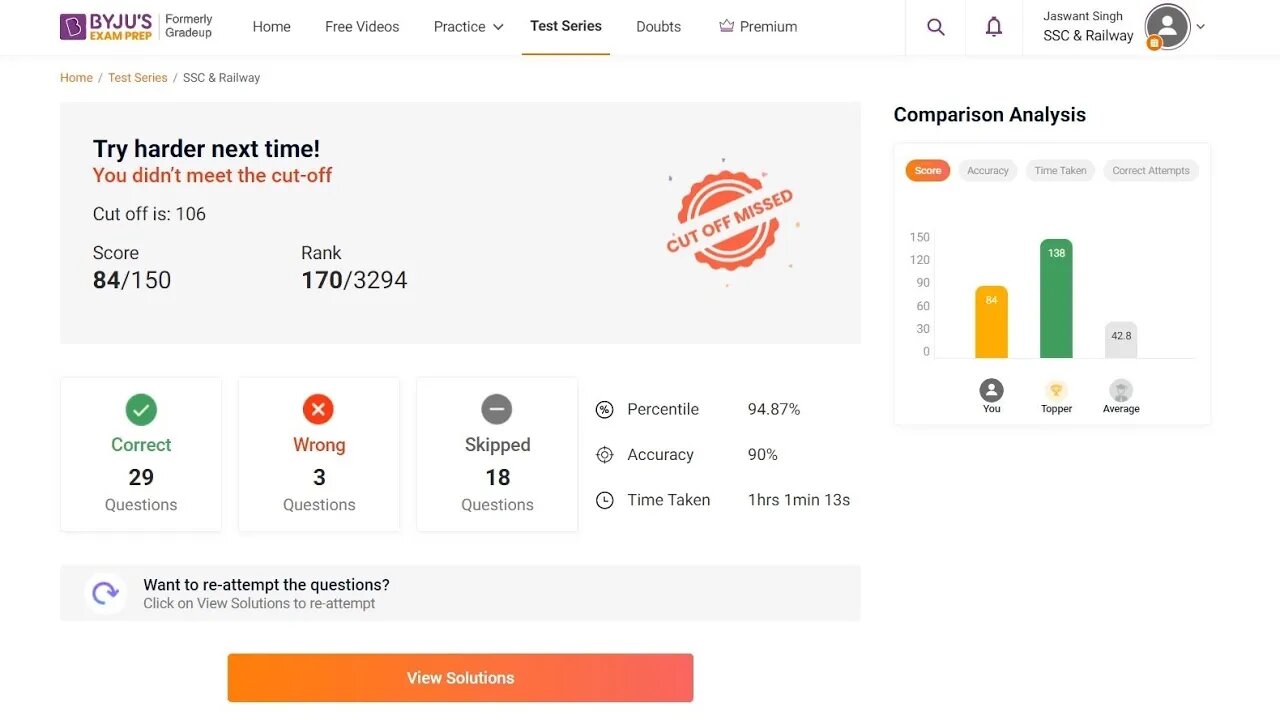
Task: Switch comparison to Accuracy
Action: pyautogui.click(x=988, y=171)
